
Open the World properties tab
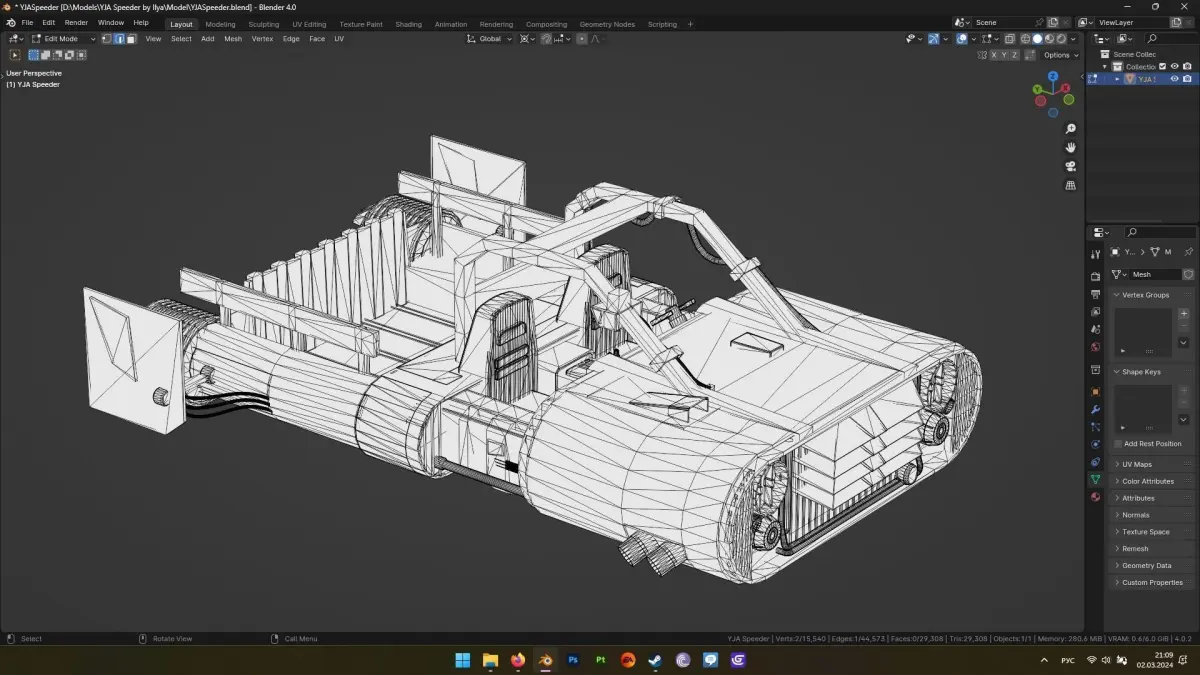coord(1095,347)
